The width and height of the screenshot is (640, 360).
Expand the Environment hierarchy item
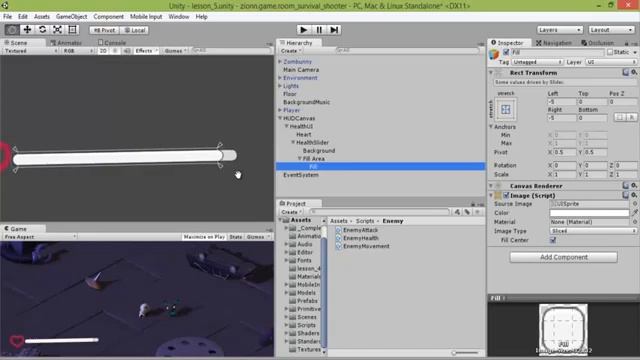(x=280, y=78)
